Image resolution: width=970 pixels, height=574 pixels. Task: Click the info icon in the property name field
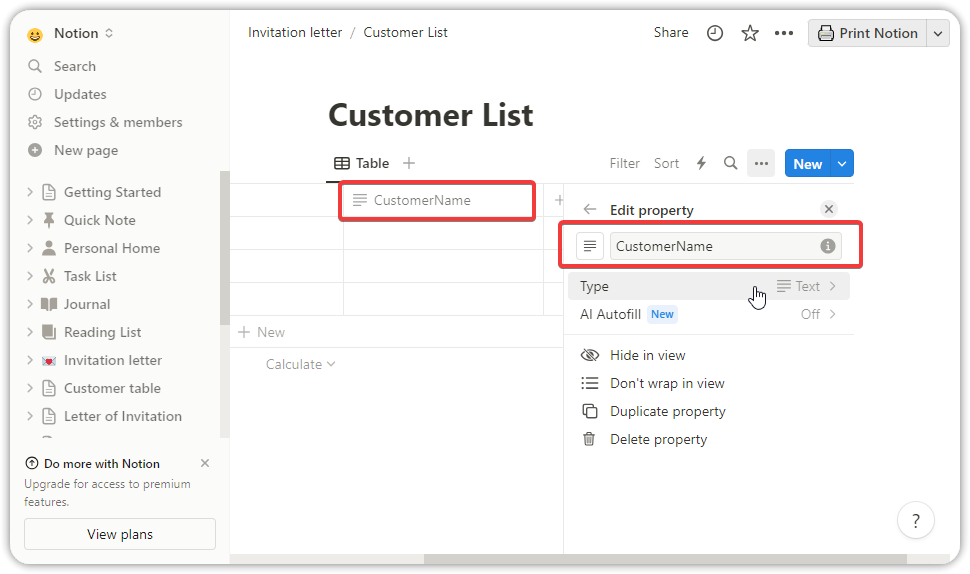click(x=828, y=246)
